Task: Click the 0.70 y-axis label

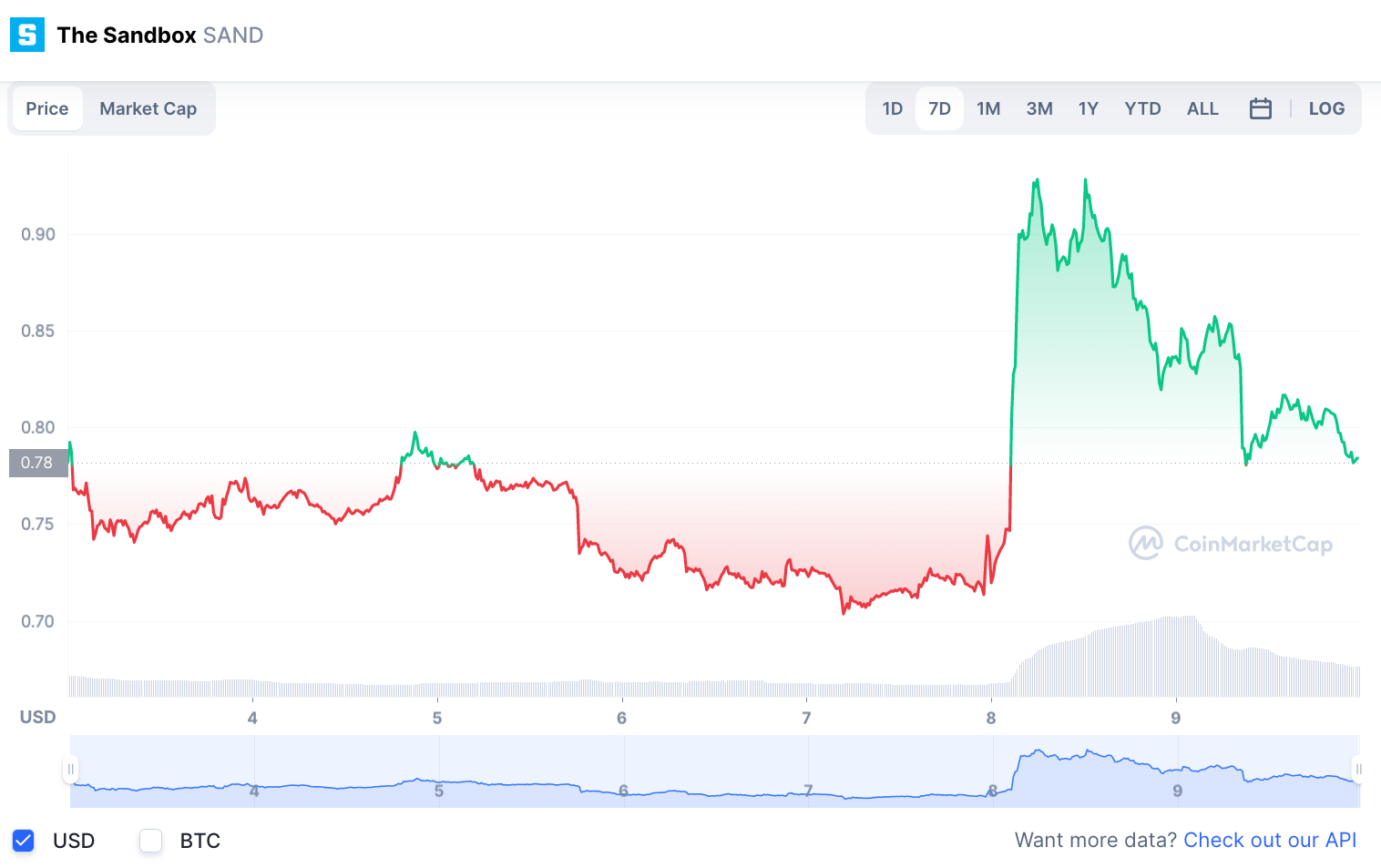Action: coord(38,621)
